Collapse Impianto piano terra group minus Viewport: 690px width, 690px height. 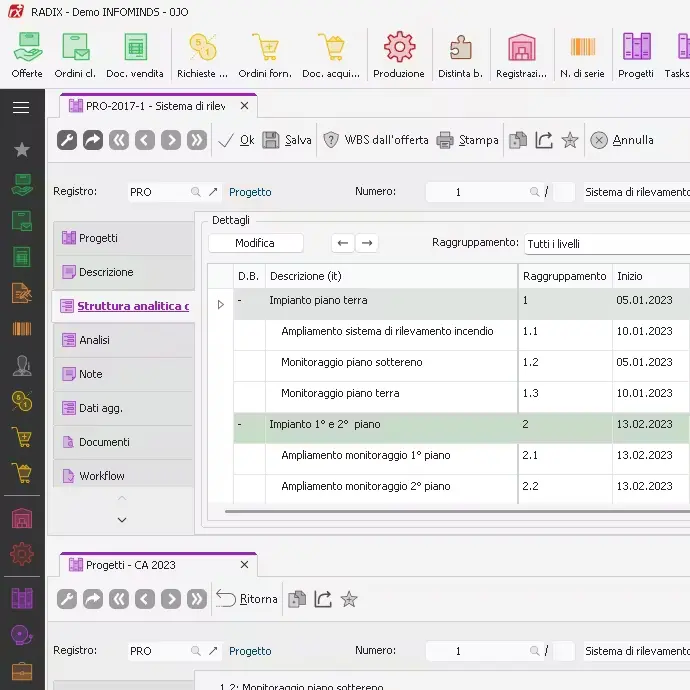click(240, 301)
